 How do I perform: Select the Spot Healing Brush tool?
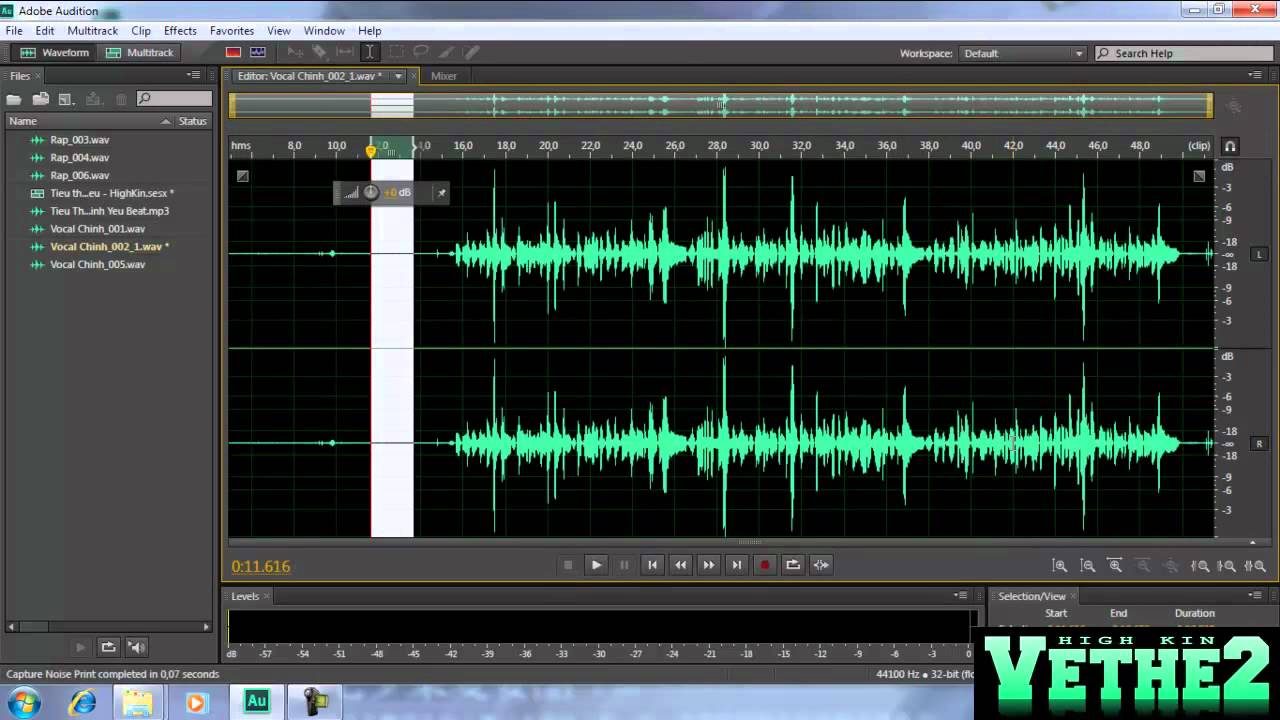click(472, 52)
